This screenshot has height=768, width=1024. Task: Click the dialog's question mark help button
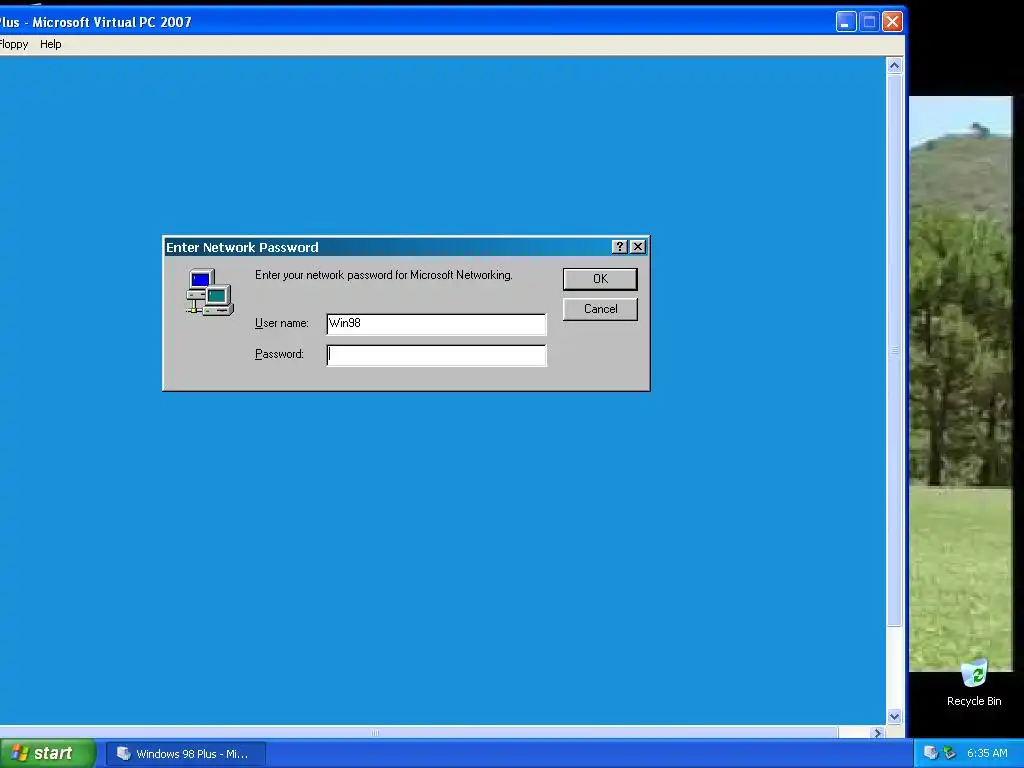(619, 246)
